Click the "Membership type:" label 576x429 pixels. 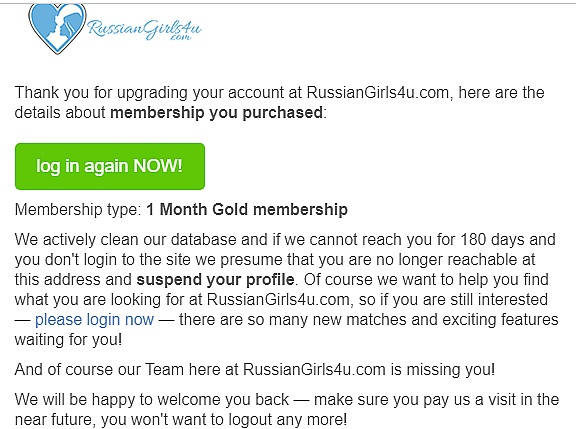click(x=78, y=210)
